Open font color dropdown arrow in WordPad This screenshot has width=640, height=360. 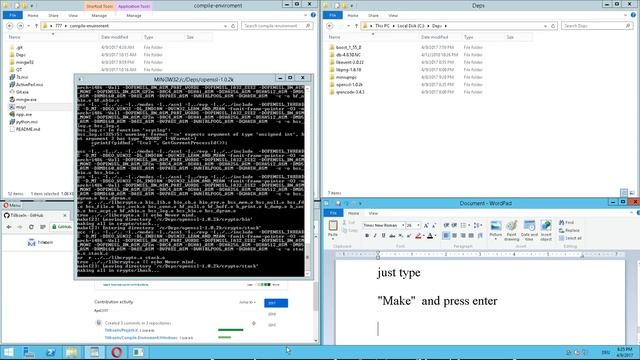[x=435, y=236]
